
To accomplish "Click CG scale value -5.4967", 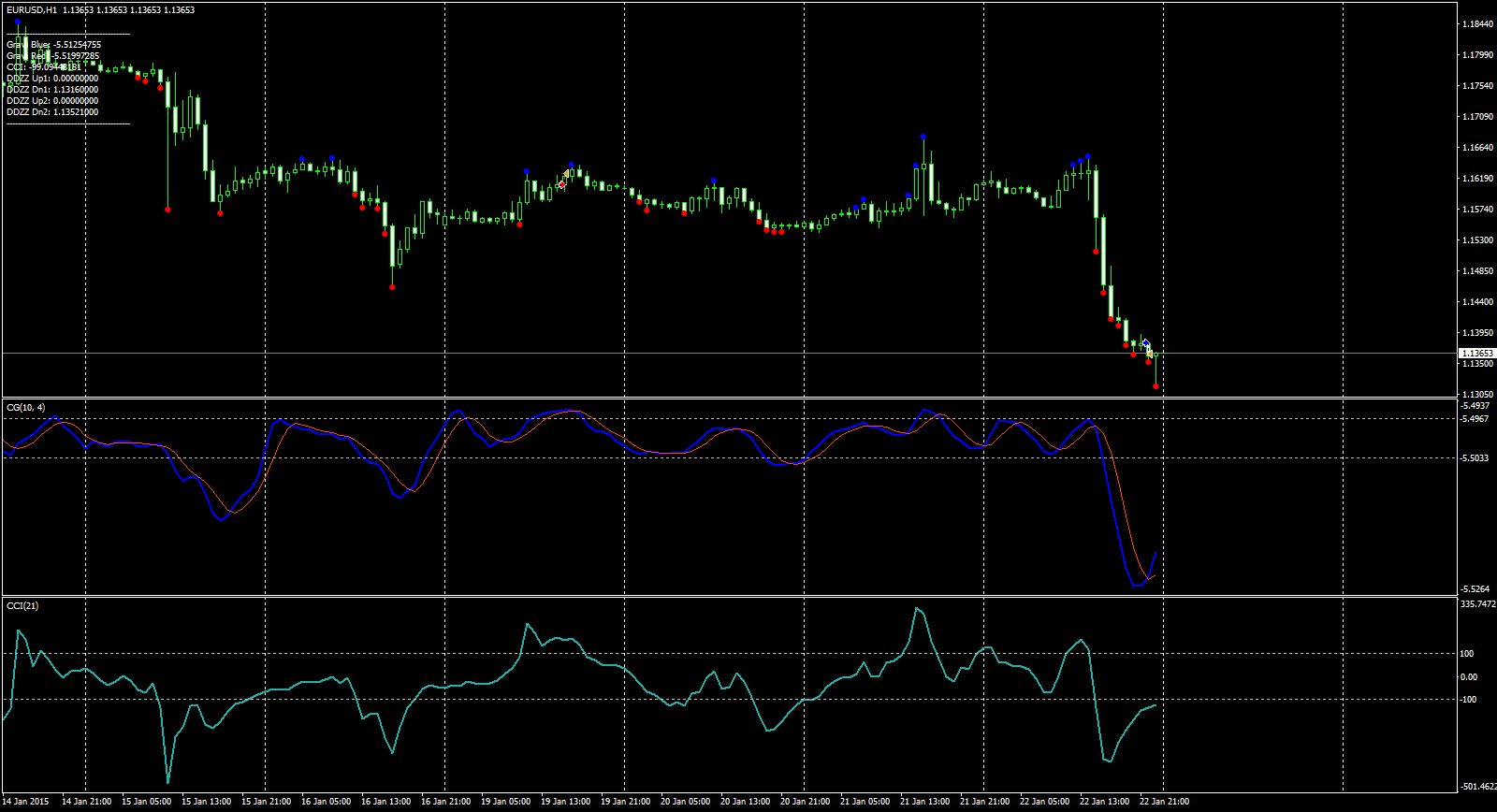I will pos(1475,419).
